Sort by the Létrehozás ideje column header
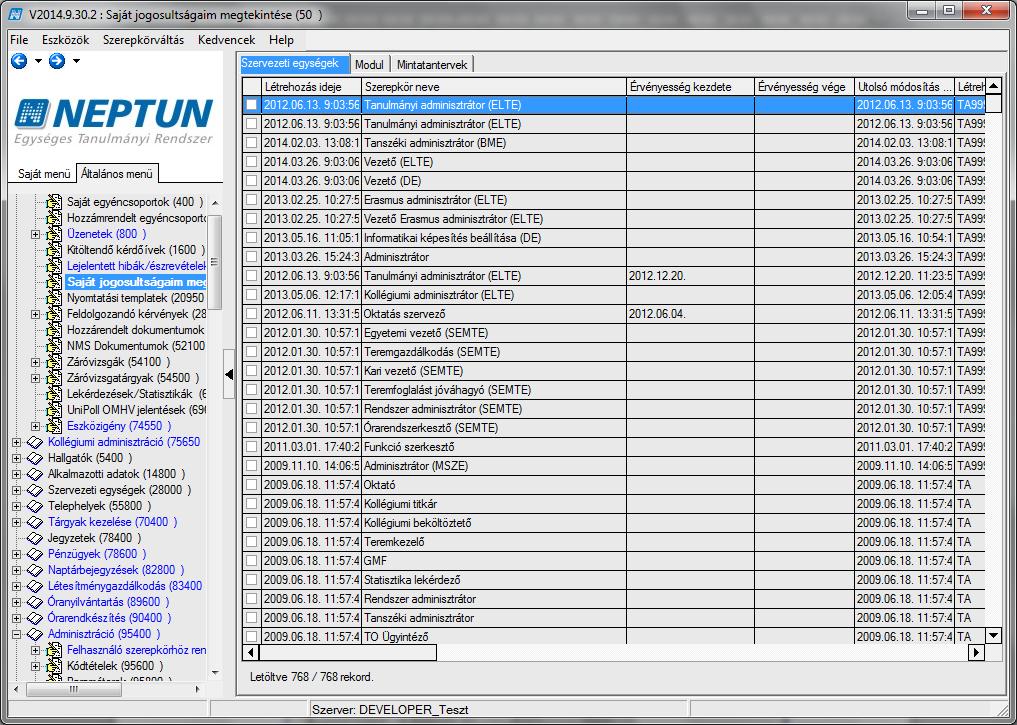The image size is (1017, 725). pyautogui.click(x=311, y=87)
